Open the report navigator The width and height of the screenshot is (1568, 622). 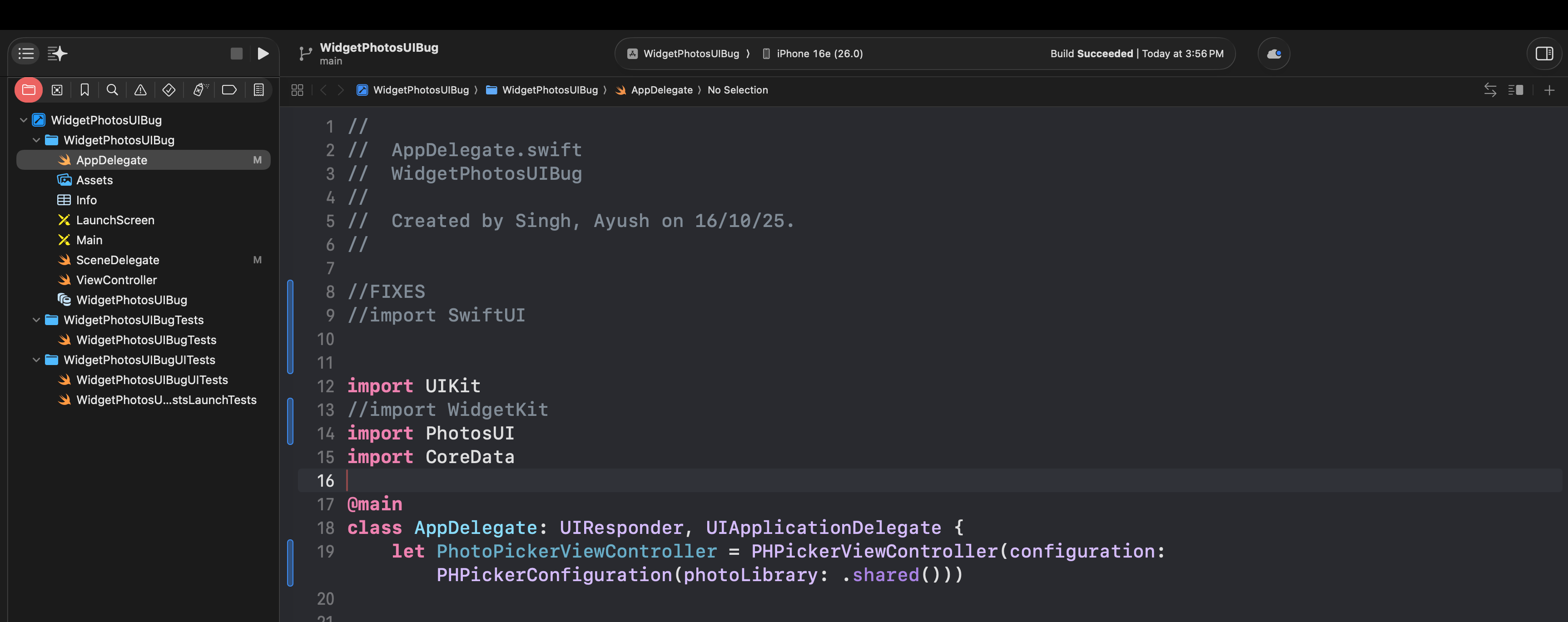259,90
